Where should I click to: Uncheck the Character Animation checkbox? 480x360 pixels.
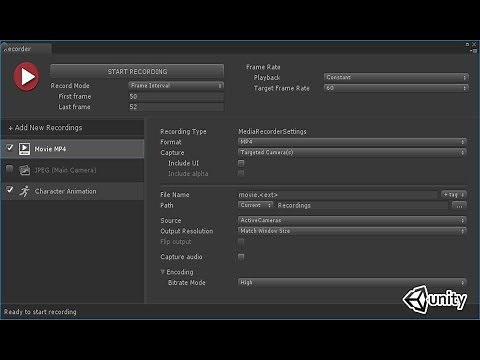click(x=10, y=190)
